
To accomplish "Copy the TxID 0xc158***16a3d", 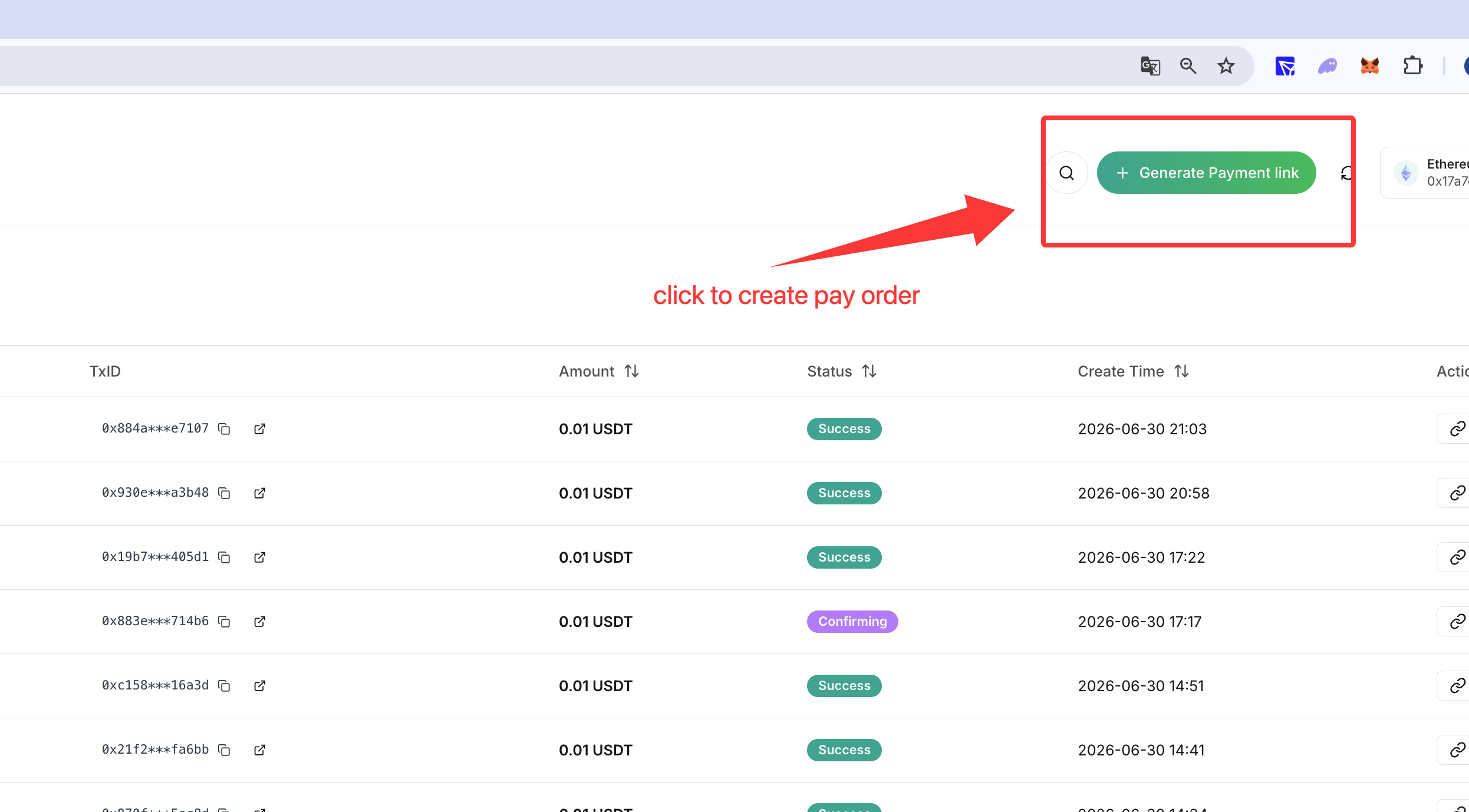I will 224,686.
